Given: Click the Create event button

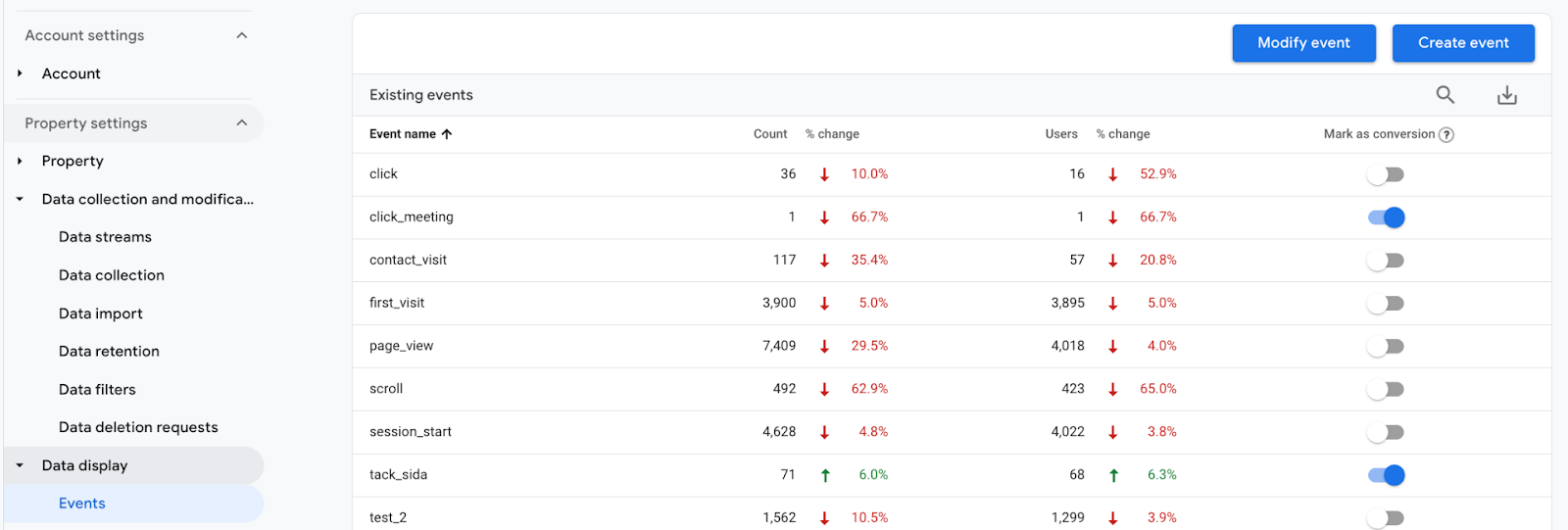Looking at the screenshot, I should pos(1463,43).
